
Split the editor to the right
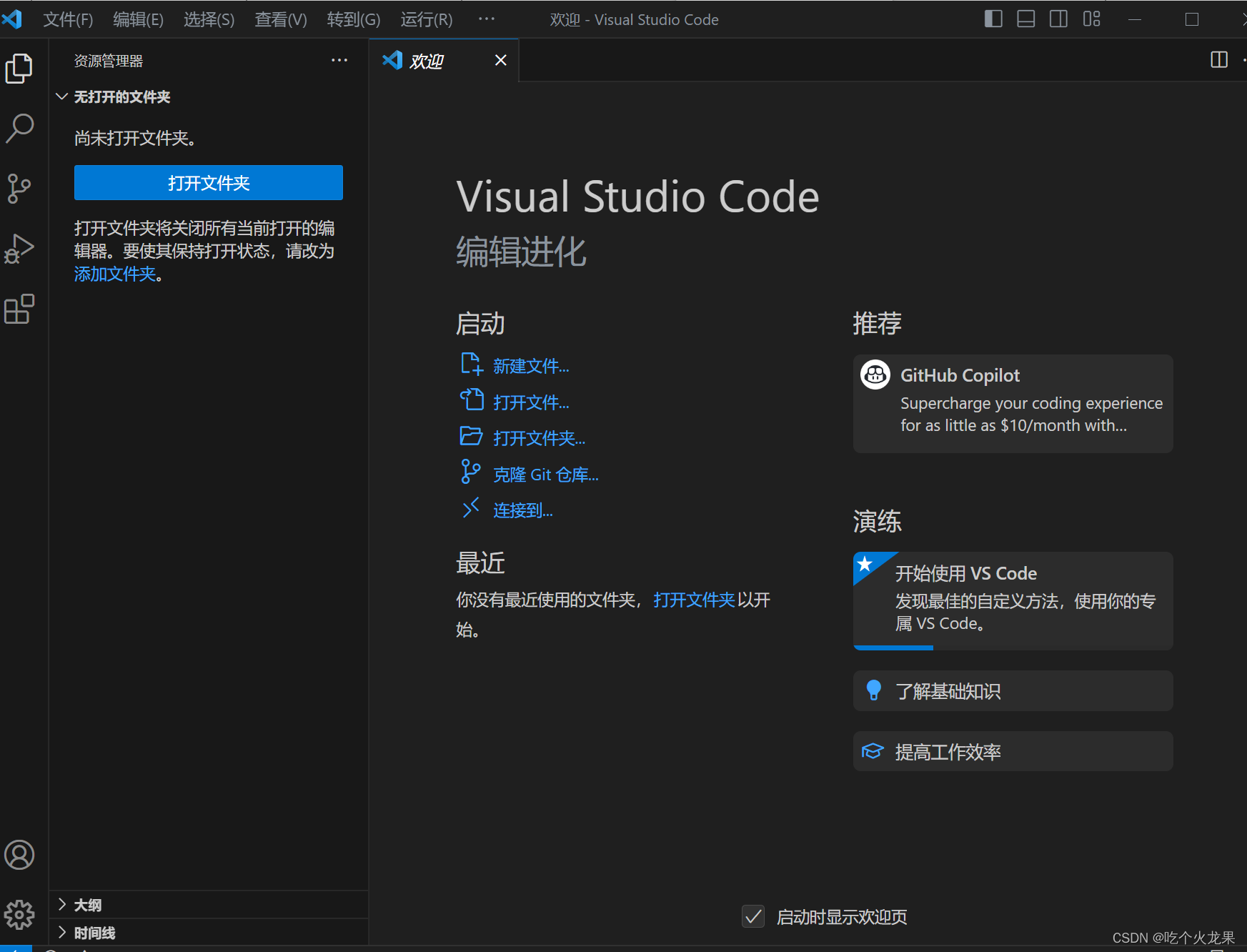coord(1219,60)
